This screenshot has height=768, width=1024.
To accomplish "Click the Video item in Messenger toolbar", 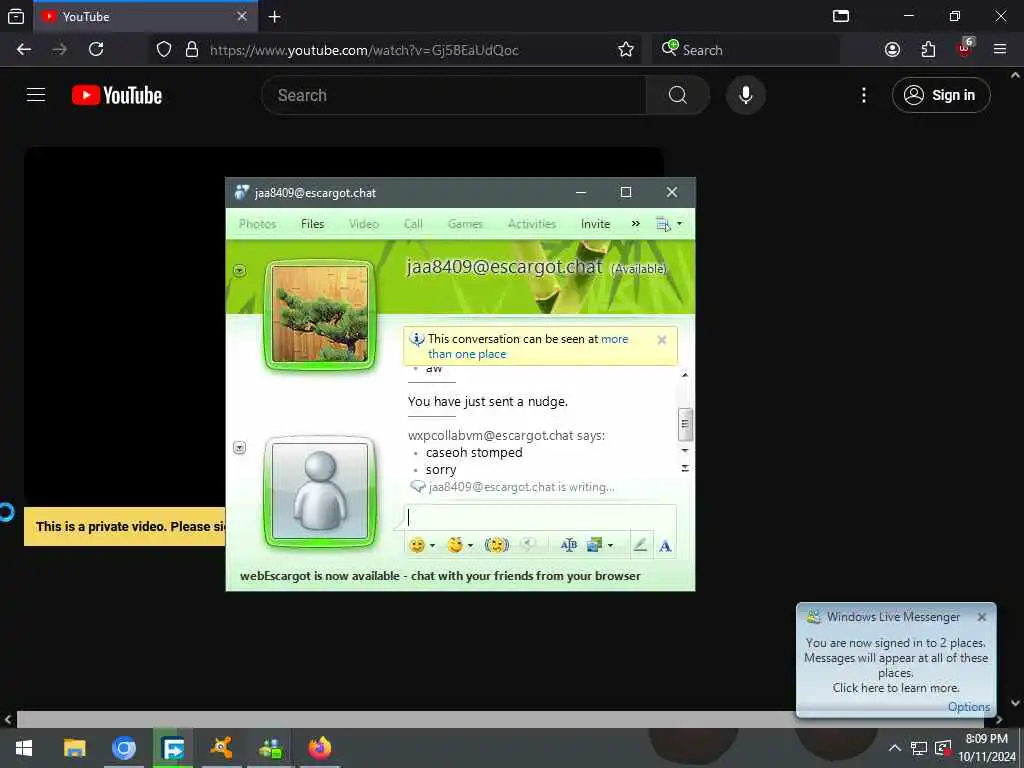I will pos(364,224).
